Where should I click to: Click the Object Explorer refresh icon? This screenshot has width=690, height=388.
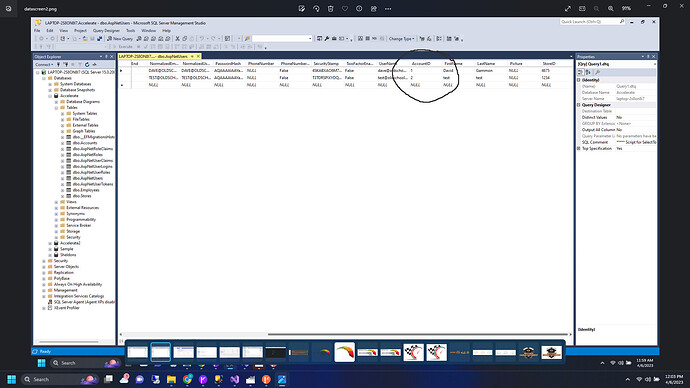pyautogui.click(x=87, y=64)
